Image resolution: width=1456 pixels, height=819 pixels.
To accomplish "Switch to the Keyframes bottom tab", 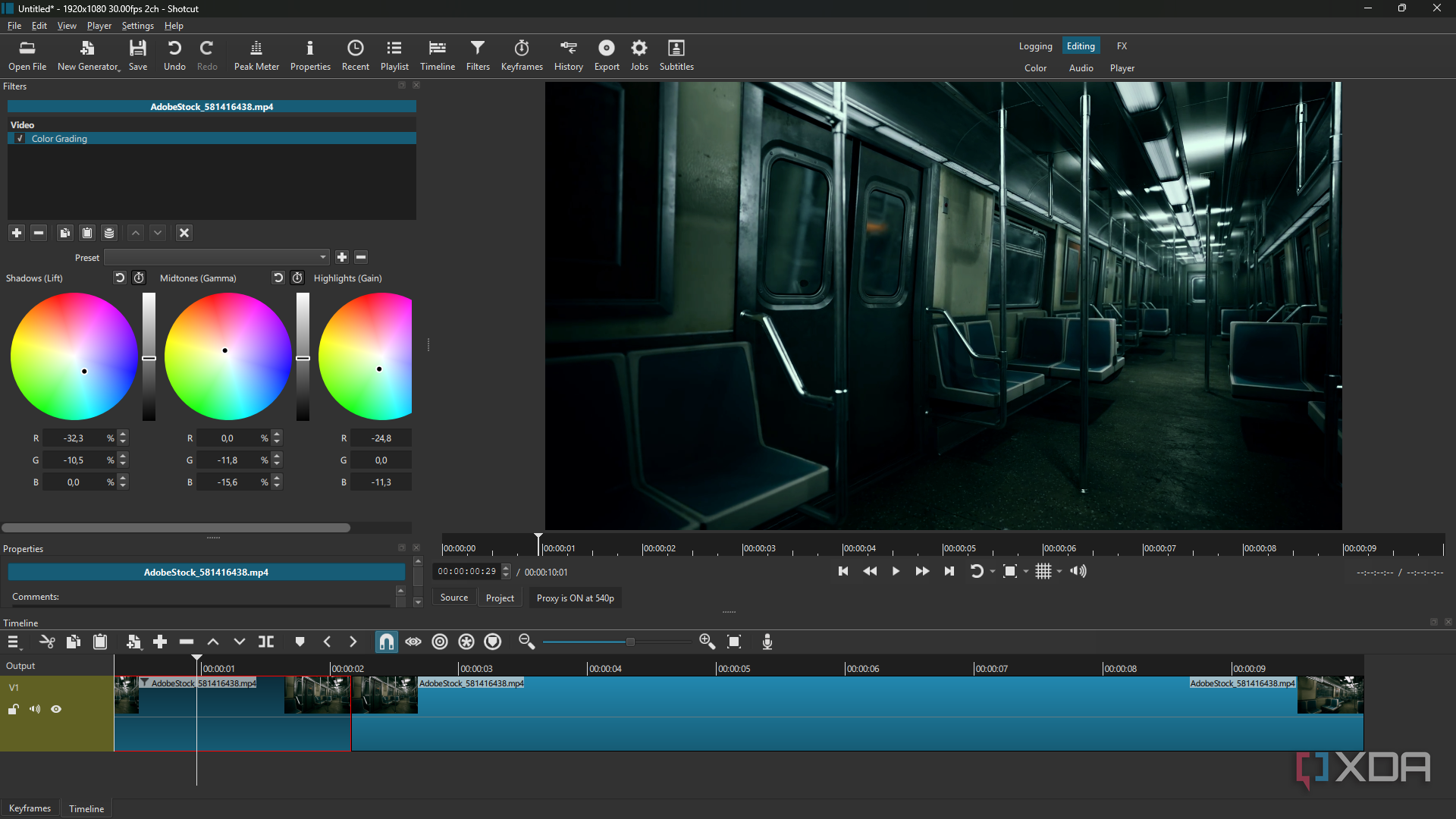I will pos(30,808).
